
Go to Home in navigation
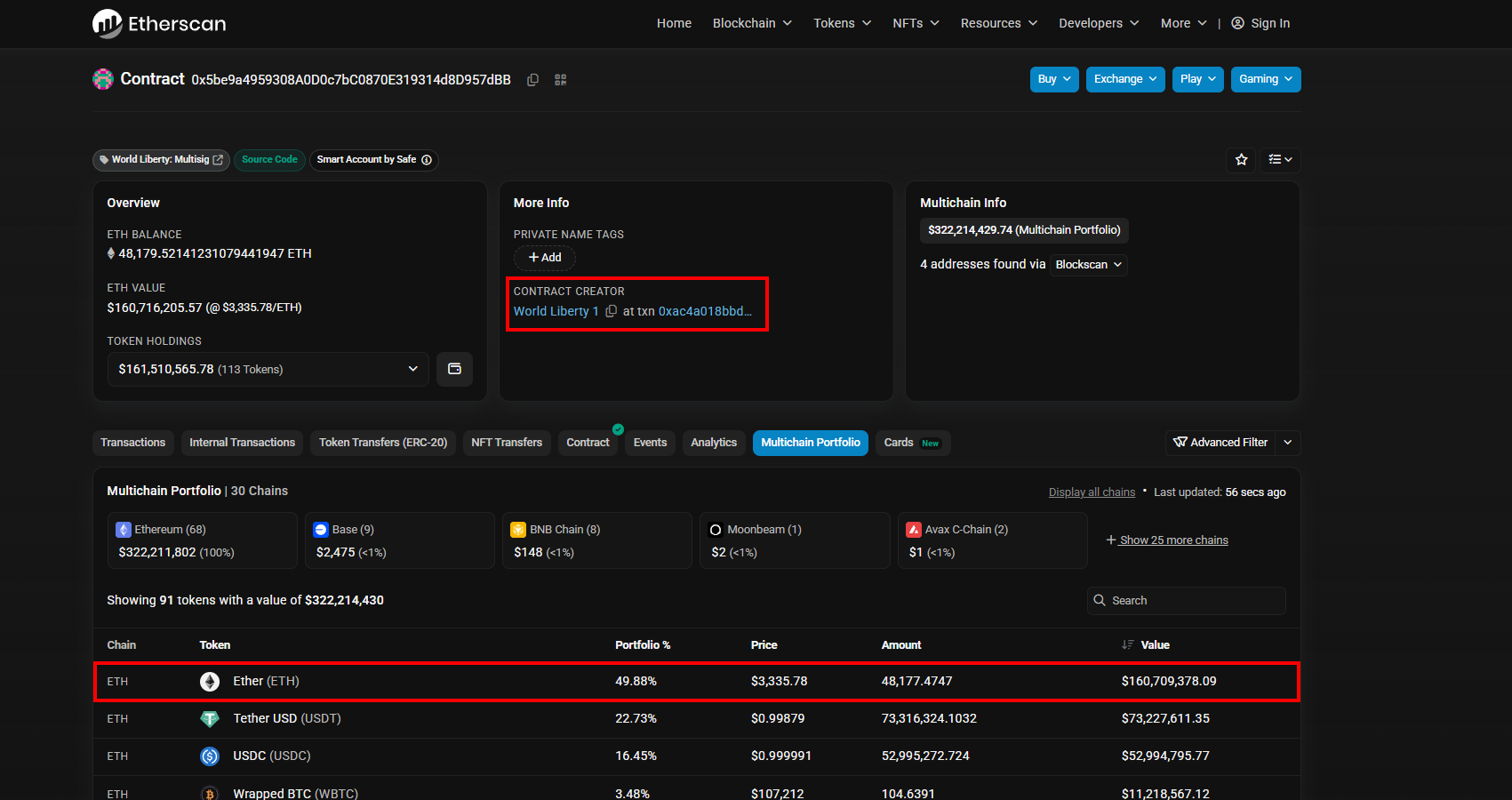[x=674, y=23]
